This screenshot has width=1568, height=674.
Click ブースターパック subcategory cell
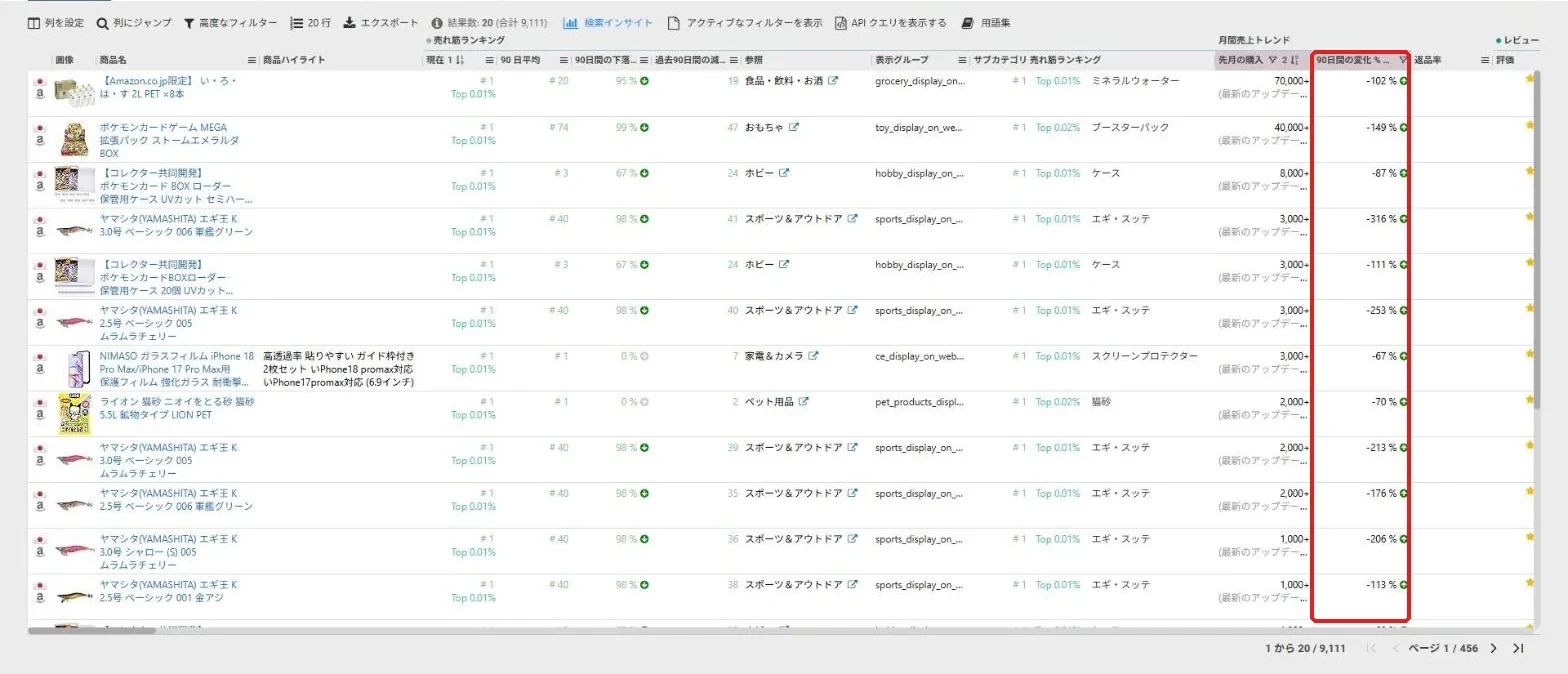tap(1130, 127)
